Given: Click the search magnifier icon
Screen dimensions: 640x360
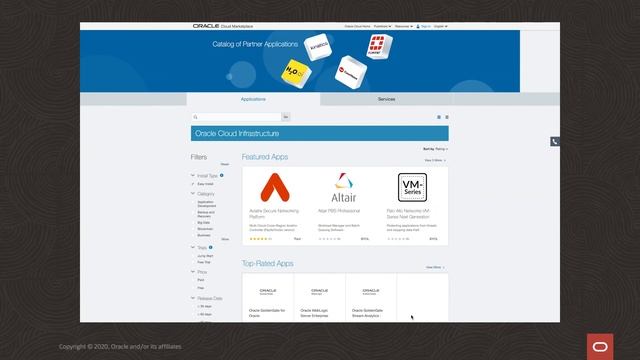Looking at the screenshot, I should [196, 117].
